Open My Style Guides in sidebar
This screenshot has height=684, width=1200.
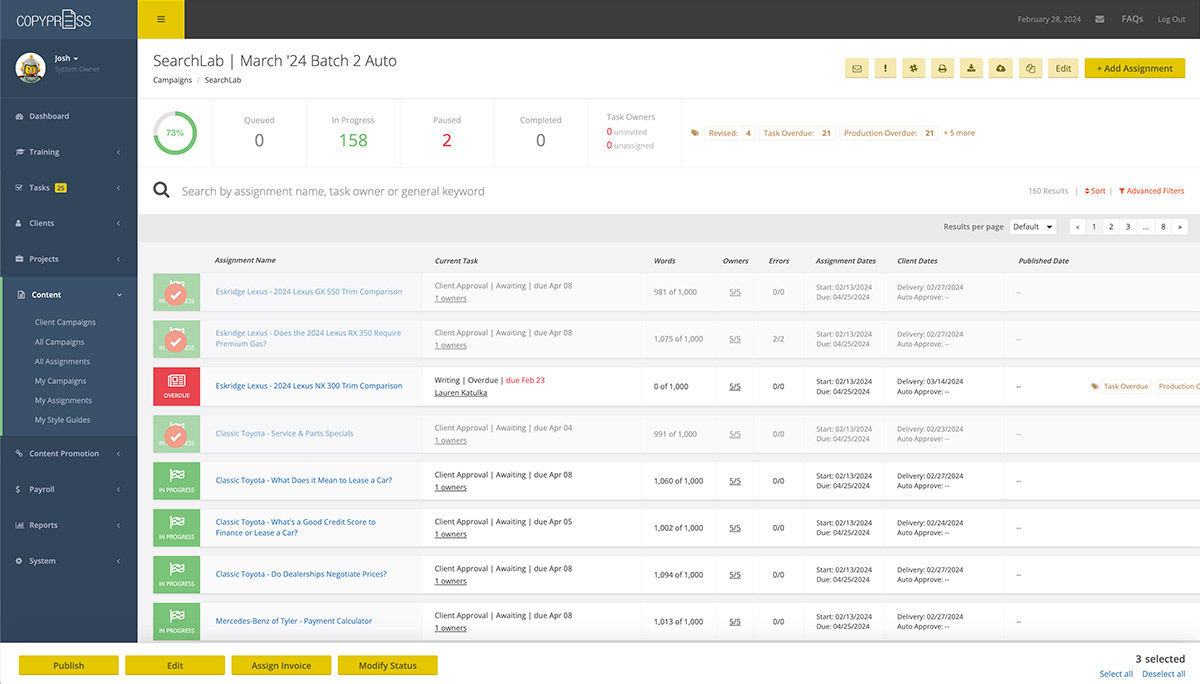coord(62,420)
